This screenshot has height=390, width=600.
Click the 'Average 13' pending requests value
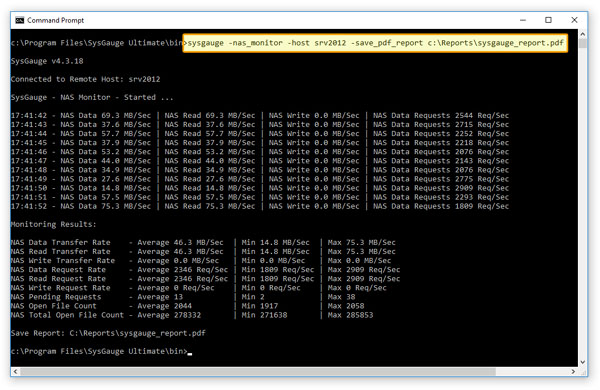[160, 297]
